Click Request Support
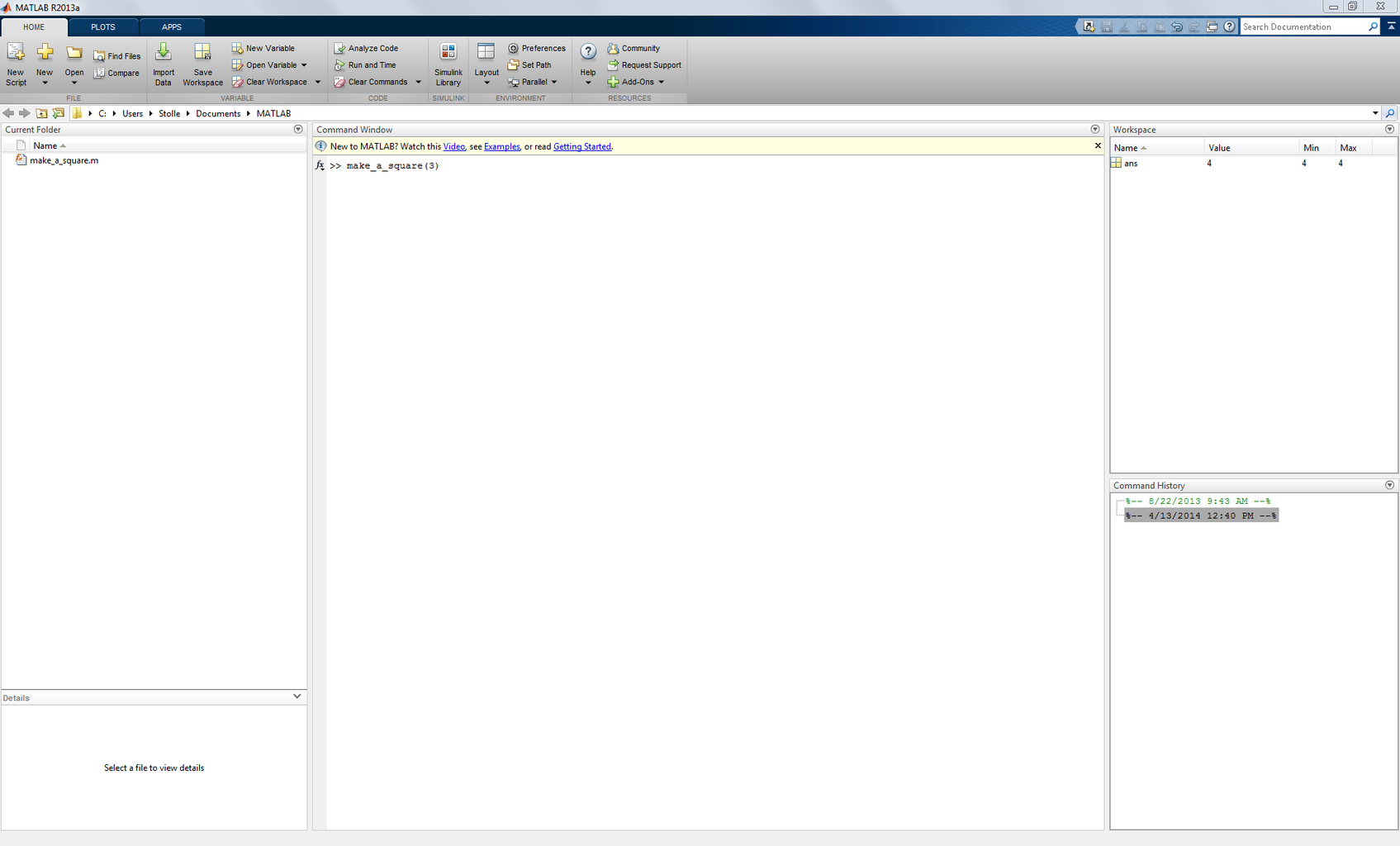 (x=644, y=64)
